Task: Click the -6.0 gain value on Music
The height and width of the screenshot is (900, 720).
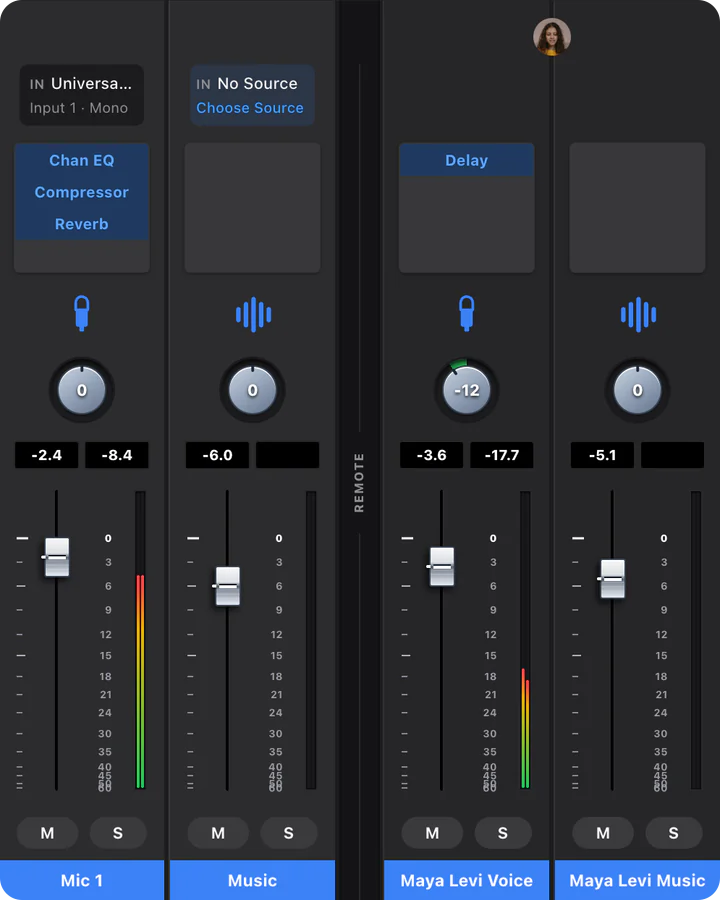Action: click(218, 455)
